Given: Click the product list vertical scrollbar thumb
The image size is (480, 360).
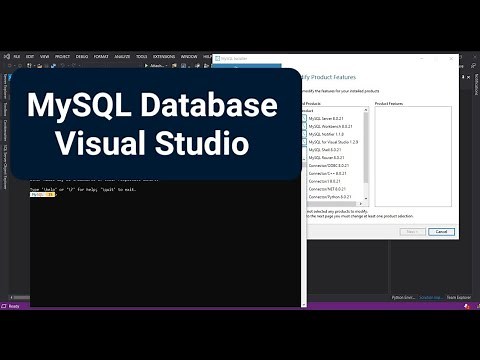Looking at the screenshot, I should (366, 148).
